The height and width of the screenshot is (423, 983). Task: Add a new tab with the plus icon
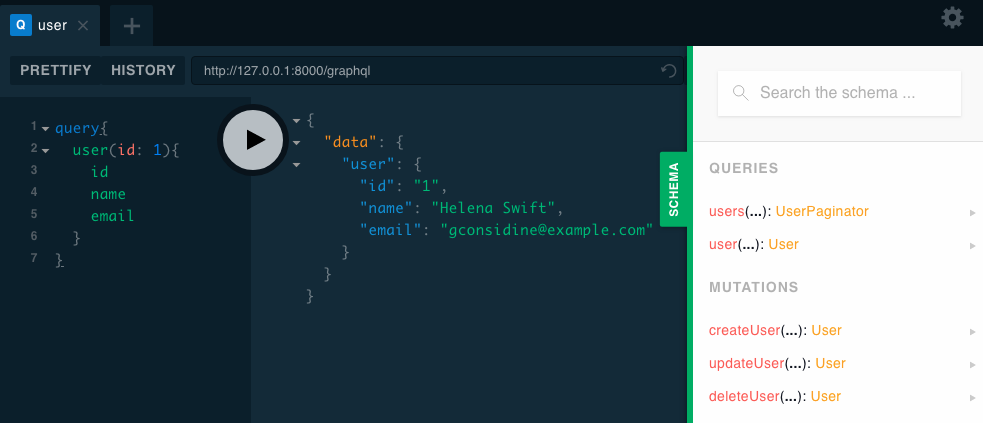132,26
